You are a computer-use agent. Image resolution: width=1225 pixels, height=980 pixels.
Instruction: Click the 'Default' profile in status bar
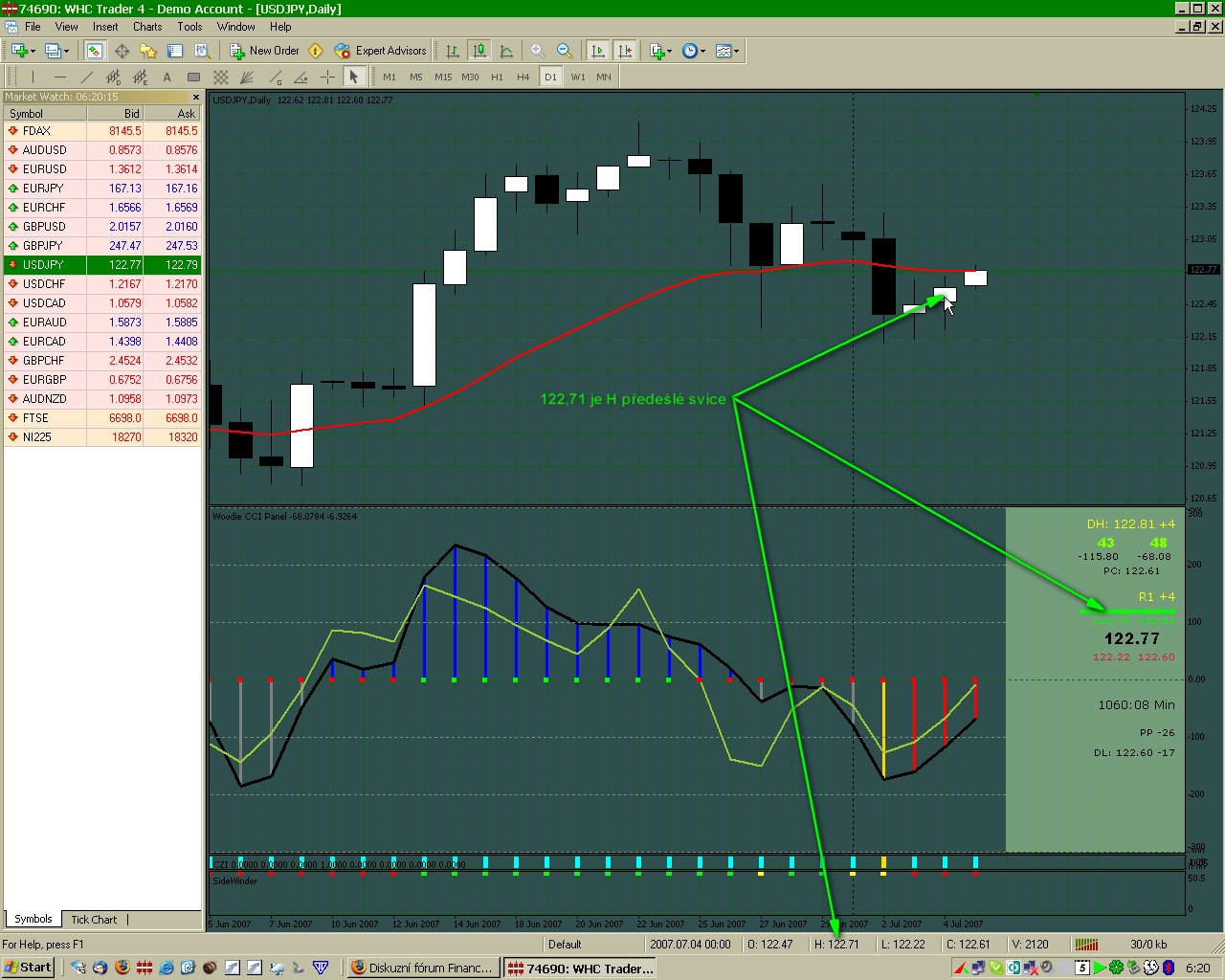[x=565, y=945]
